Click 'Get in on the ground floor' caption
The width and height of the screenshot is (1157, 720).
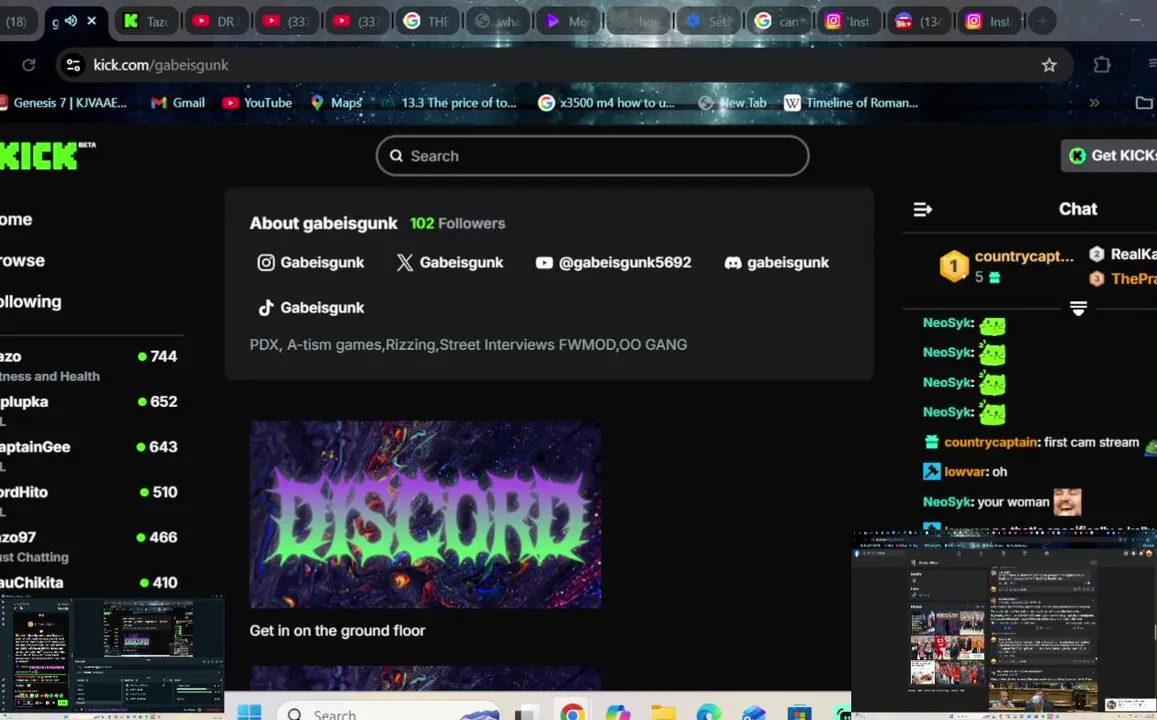click(x=337, y=631)
